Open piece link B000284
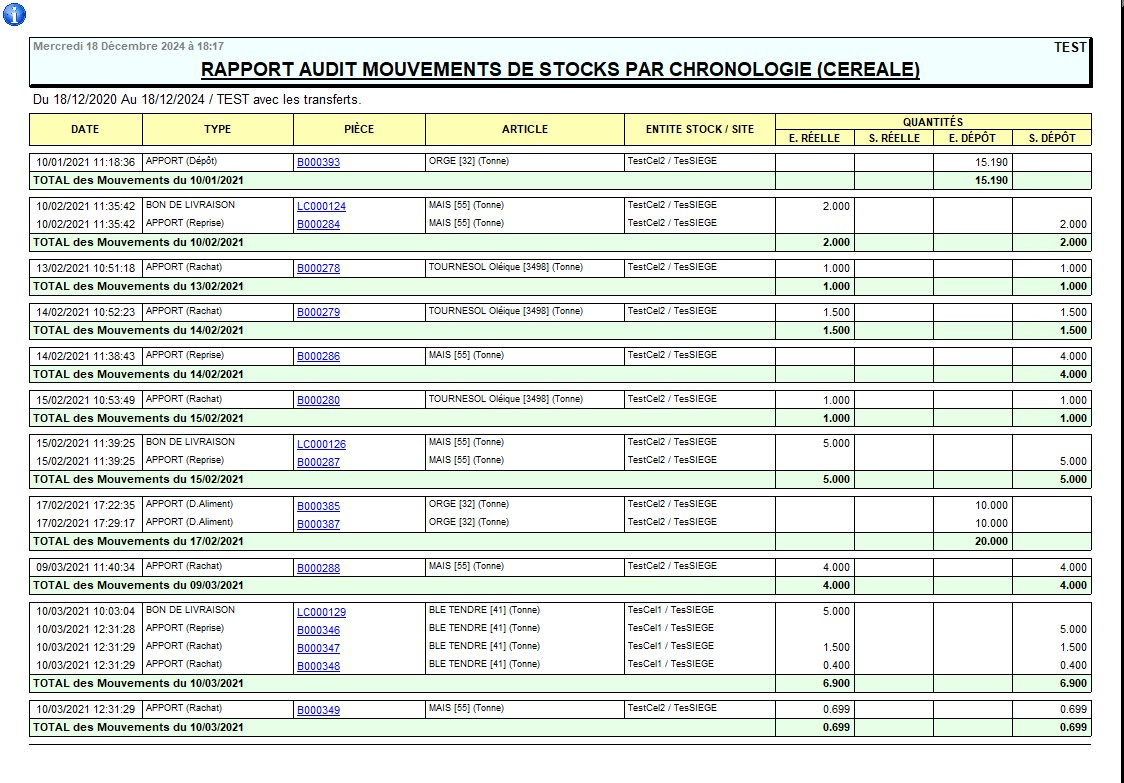Screen dimensions: 1124x783 click(318, 224)
